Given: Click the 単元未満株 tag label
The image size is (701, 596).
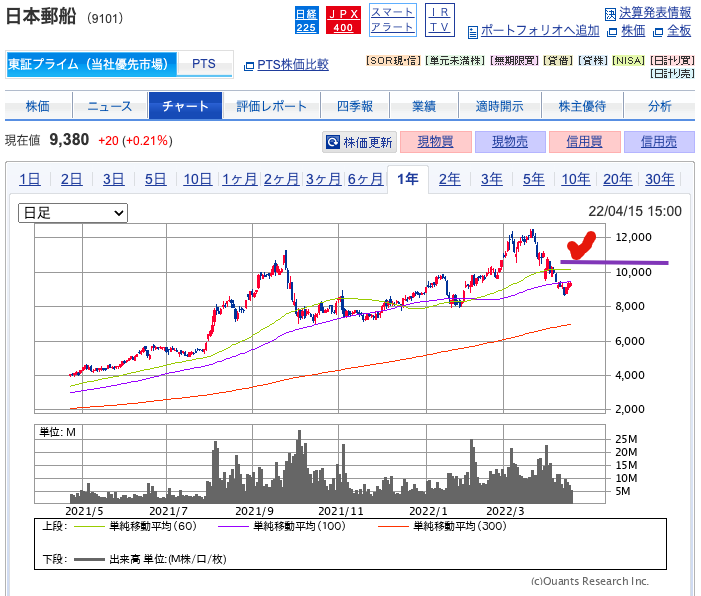Looking at the screenshot, I should pos(455,60).
